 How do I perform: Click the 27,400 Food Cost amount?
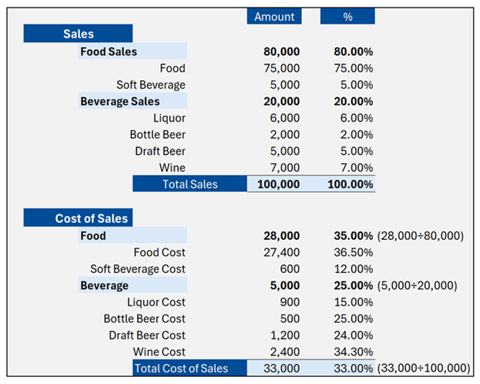click(x=281, y=252)
